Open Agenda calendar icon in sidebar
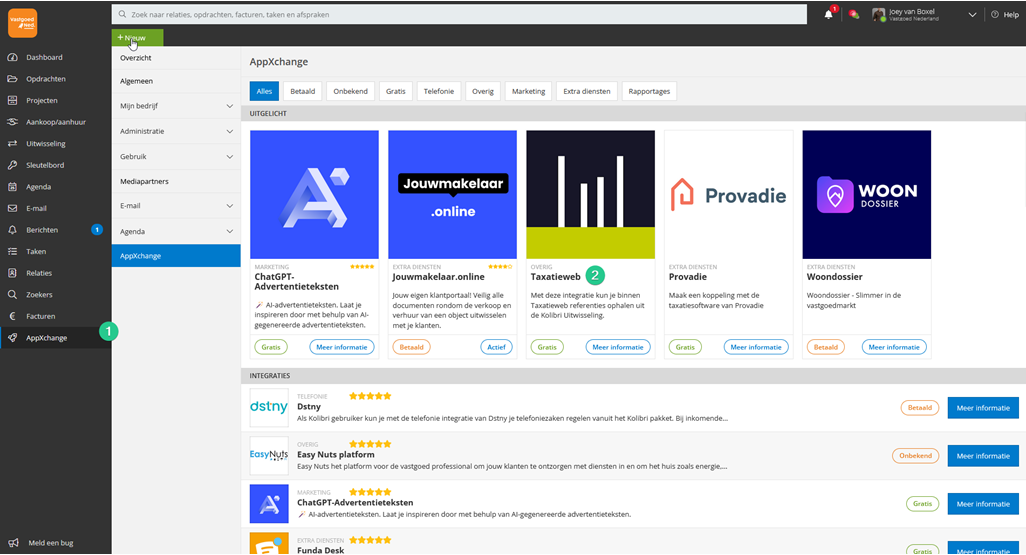This screenshot has height=555, width=1026. (12, 187)
